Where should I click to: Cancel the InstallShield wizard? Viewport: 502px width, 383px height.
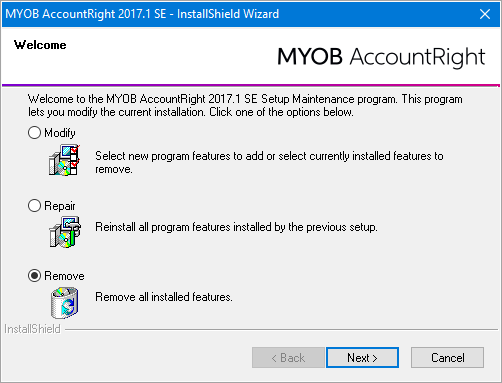click(x=447, y=358)
